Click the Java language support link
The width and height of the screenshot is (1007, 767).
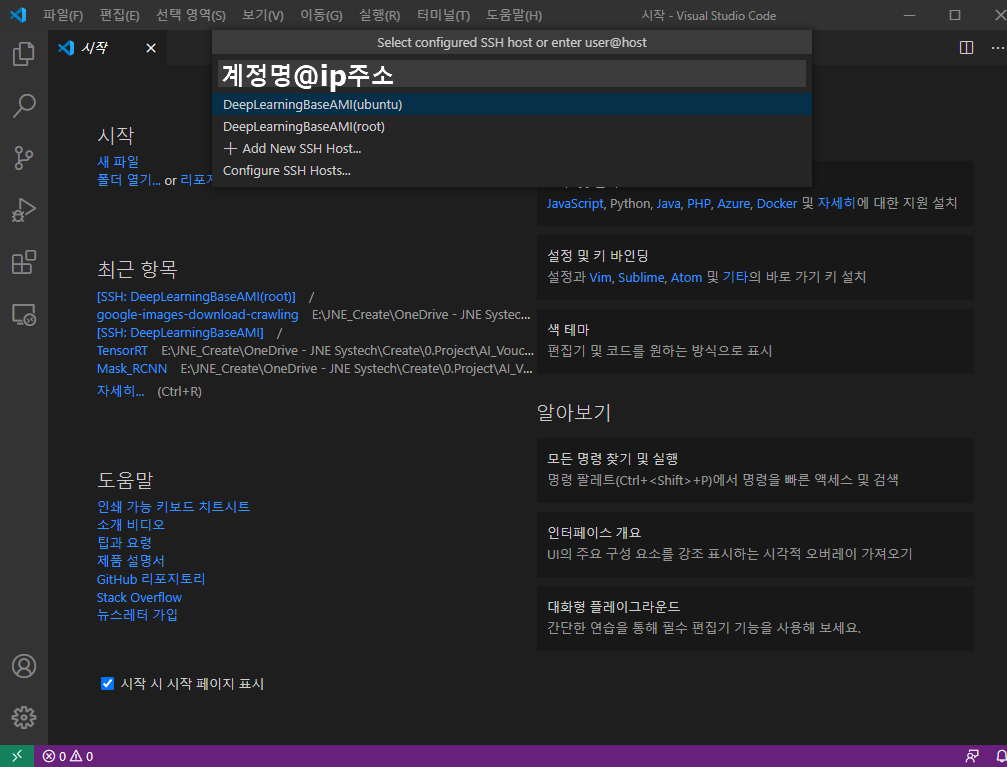click(x=668, y=204)
